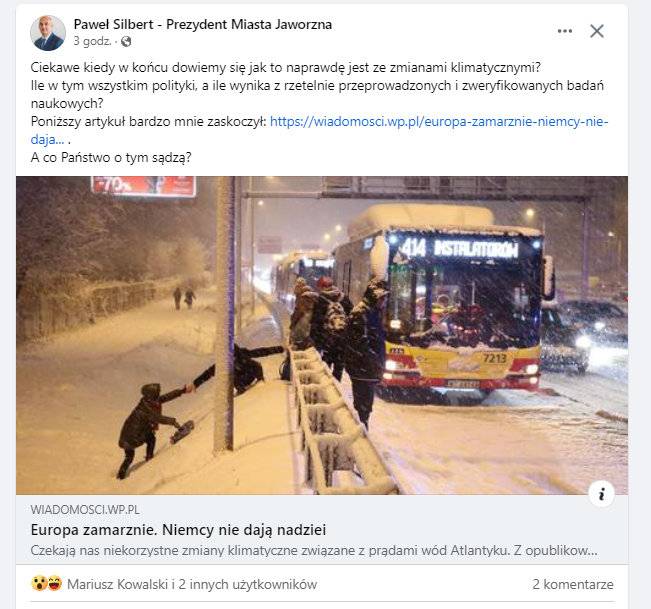651x609 pixels.
Task: Open the snowy bus article preview image
Action: tap(322, 335)
